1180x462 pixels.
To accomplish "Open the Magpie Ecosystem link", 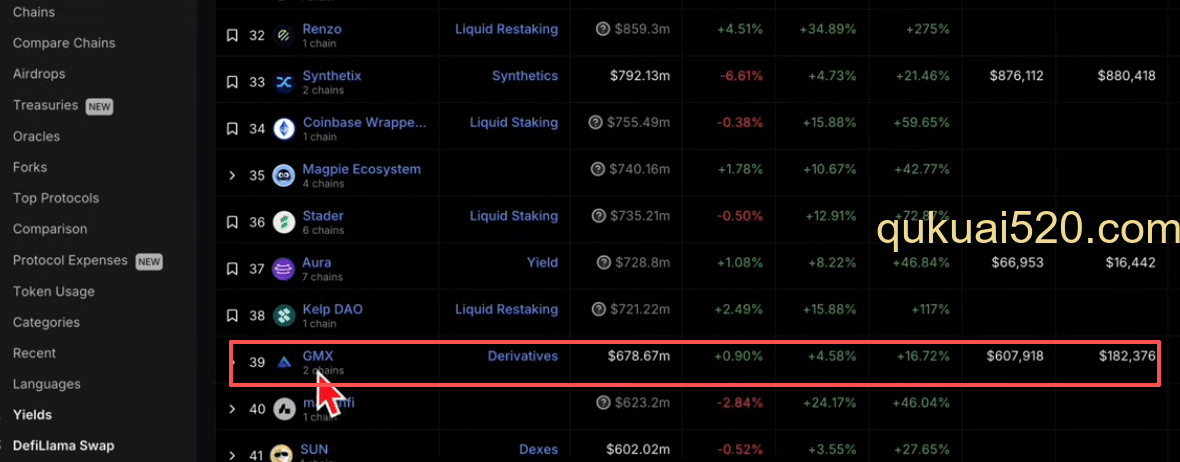I will click(361, 169).
